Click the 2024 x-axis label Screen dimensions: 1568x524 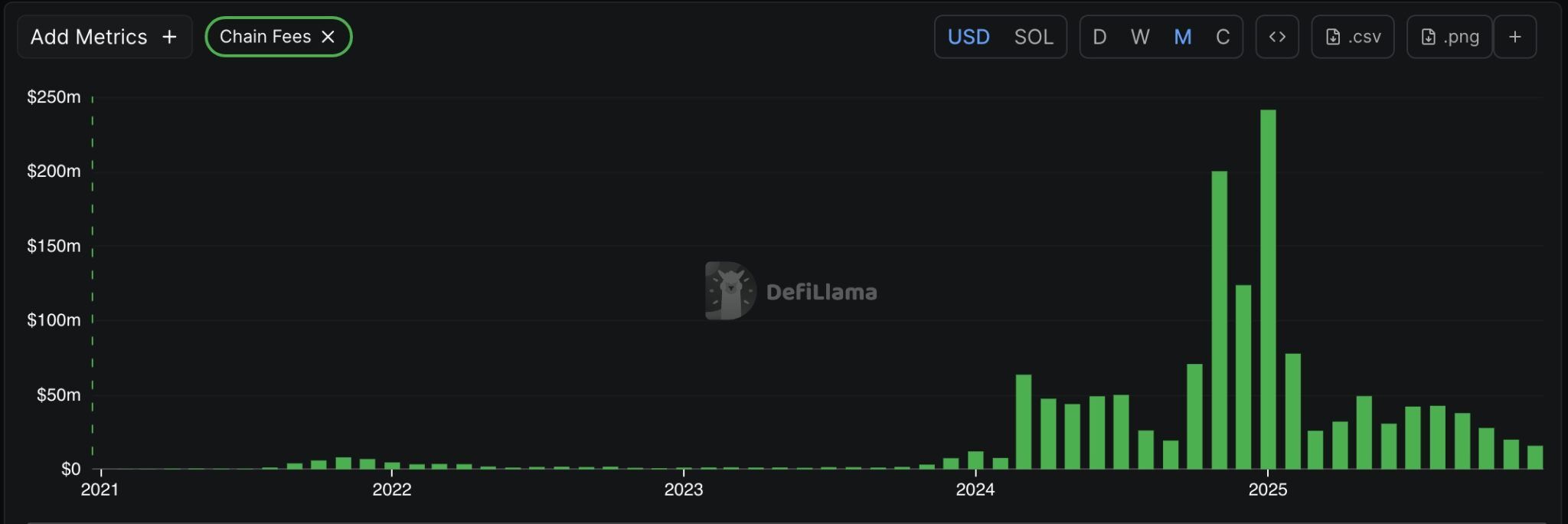tap(975, 490)
